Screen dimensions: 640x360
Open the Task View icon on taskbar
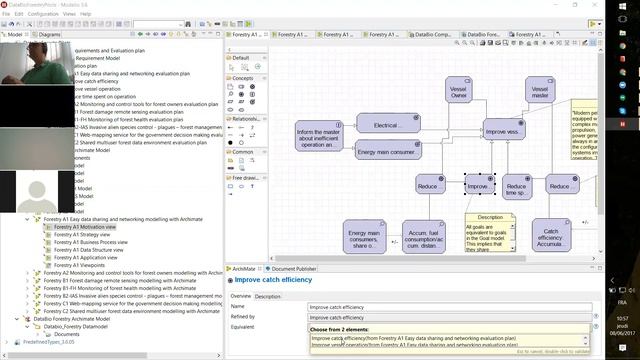(x=622, y=19)
